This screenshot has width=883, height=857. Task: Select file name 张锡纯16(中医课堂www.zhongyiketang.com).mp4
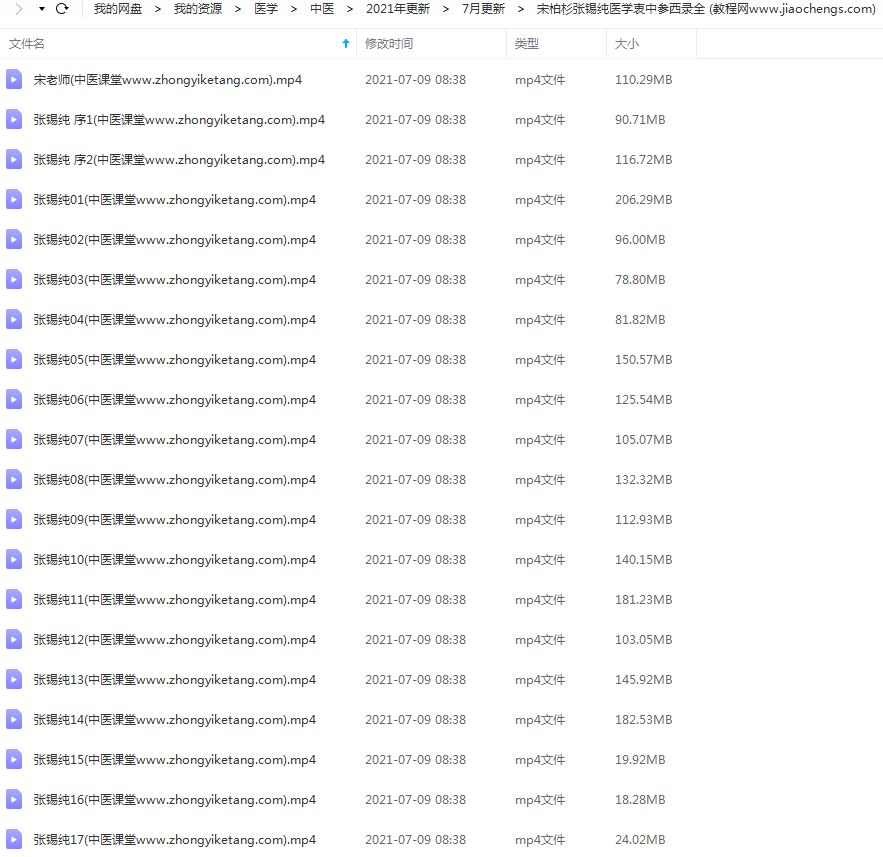(175, 800)
